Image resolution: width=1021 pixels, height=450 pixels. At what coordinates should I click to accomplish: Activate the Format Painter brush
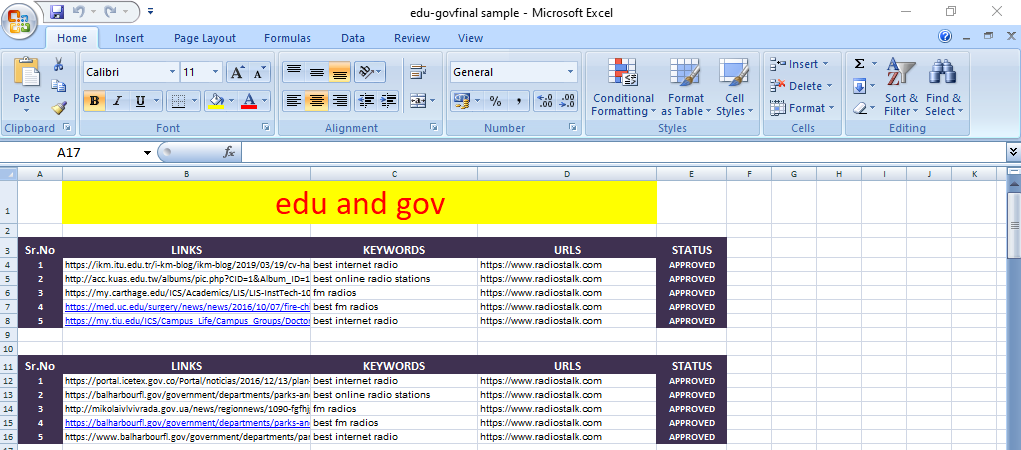(x=59, y=107)
